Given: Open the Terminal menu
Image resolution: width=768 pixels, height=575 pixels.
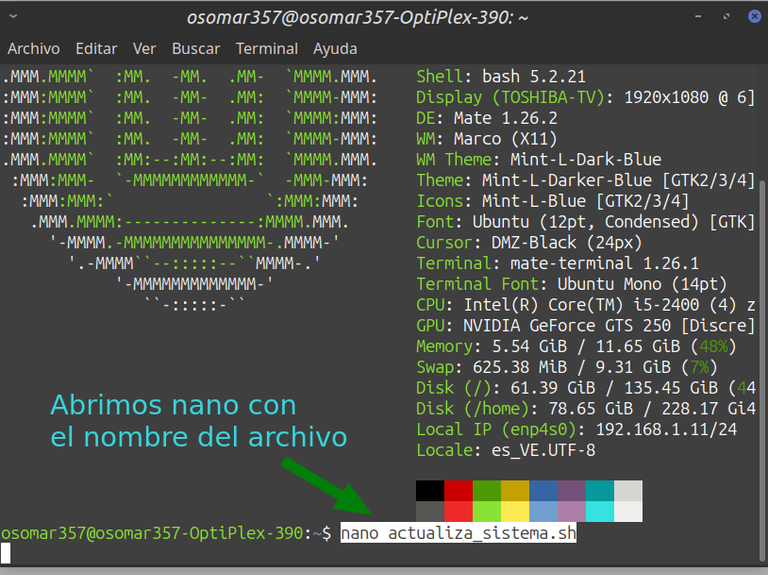Looking at the screenshot, I should pyautogui.click(x=267, y=49).
